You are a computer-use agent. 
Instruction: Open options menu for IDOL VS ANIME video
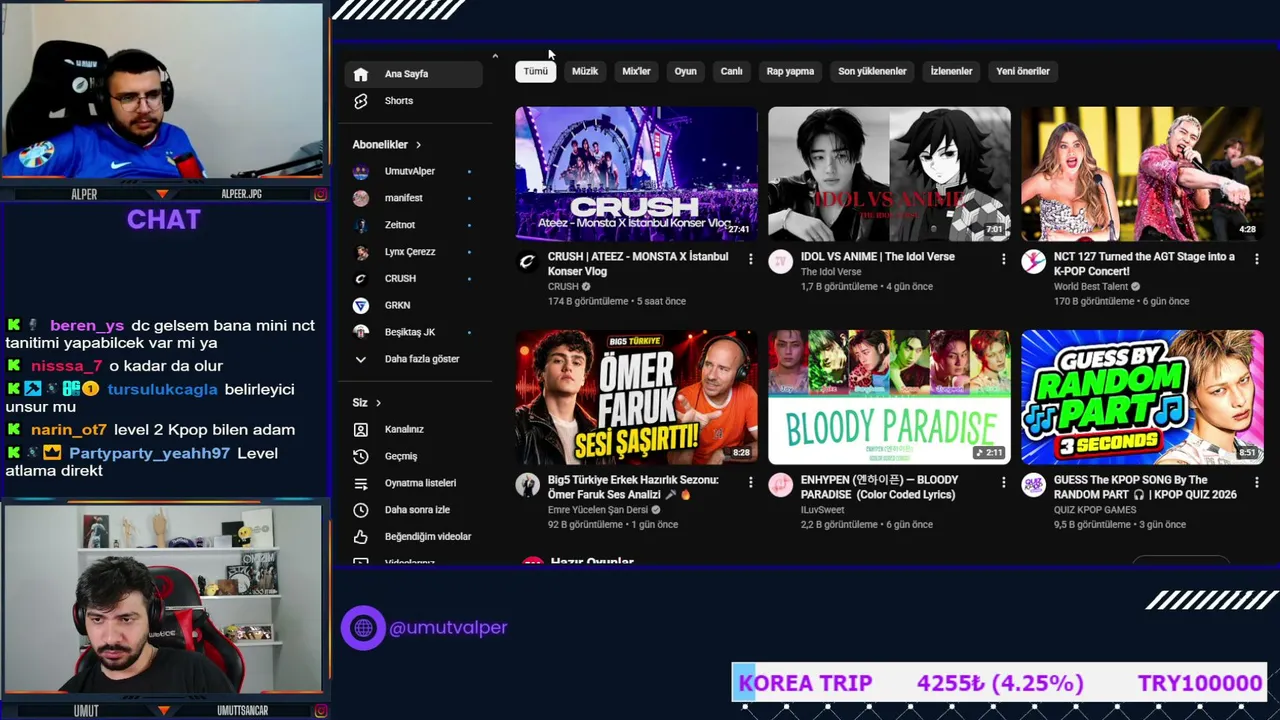(1003, 259)
